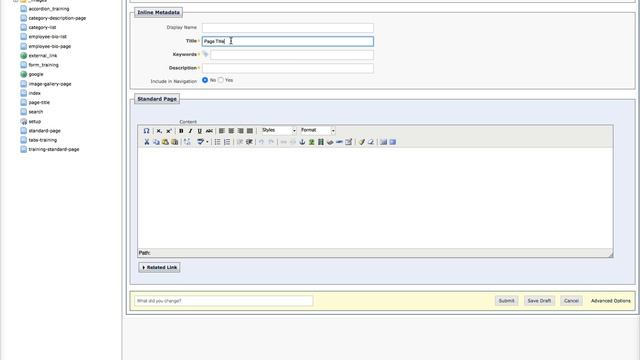Paste from clipboard icon
Image resolution: width=640 pixels, height=360 pixels.
tap(165, 142)
